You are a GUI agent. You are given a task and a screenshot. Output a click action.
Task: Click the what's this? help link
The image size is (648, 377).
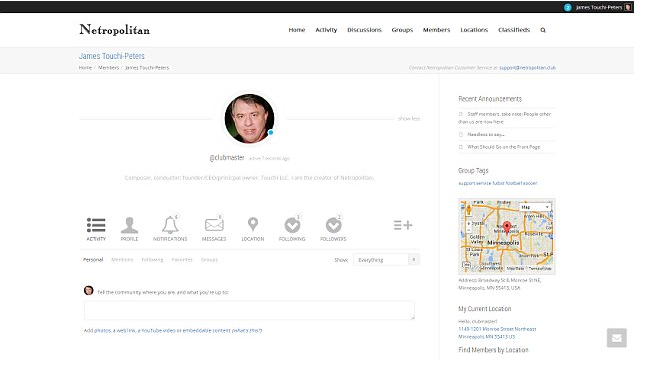tap(247, 330)
